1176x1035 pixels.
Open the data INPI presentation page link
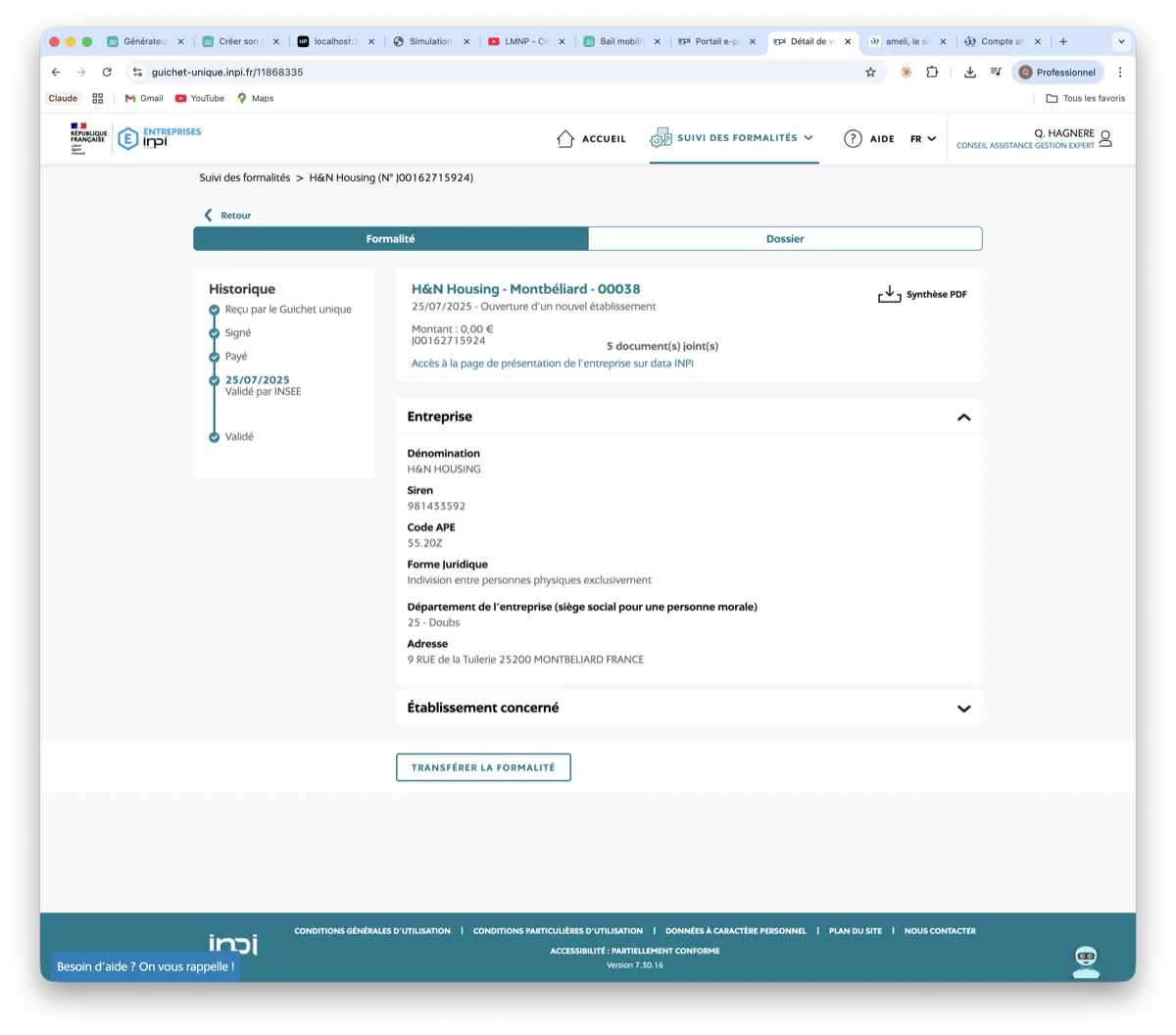pos(552,363)
